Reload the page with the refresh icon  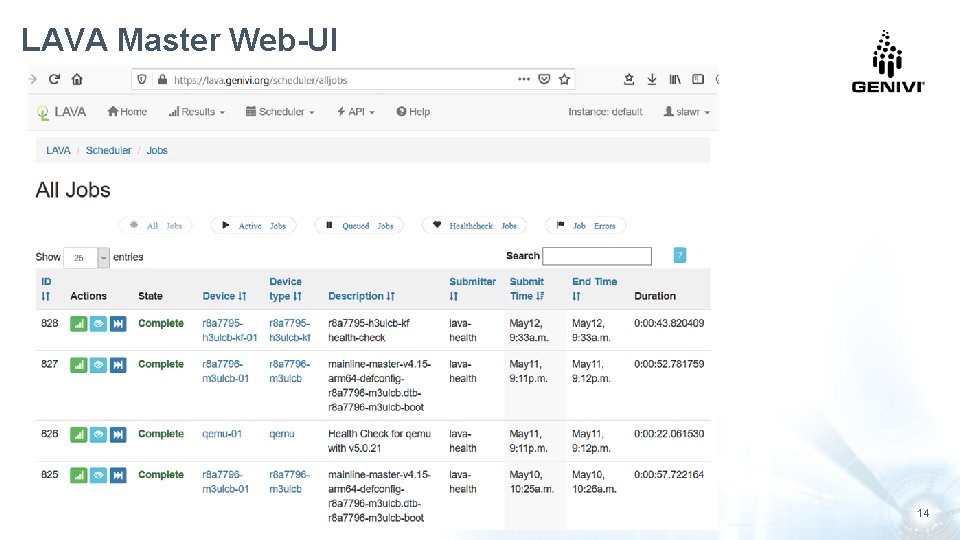pos(54,79)
